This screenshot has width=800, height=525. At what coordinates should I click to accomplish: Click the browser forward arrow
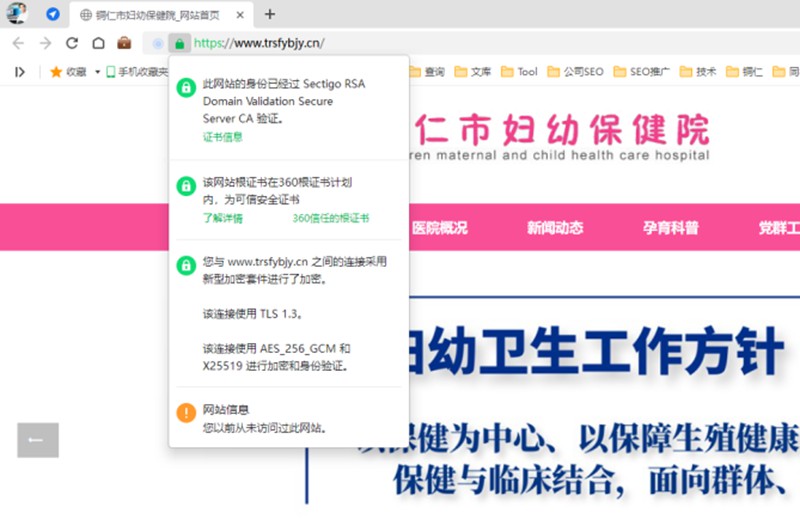pyautogui.click(x=45, y=43)
